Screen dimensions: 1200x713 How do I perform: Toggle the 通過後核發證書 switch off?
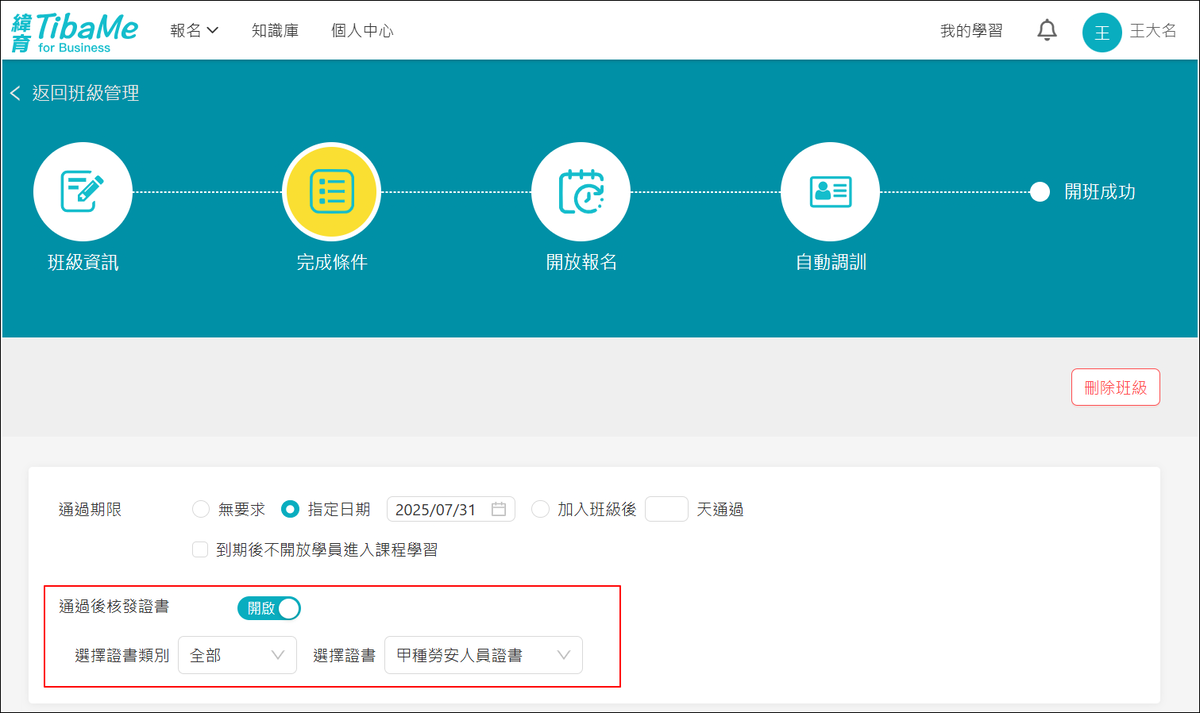tap(269, 608)
